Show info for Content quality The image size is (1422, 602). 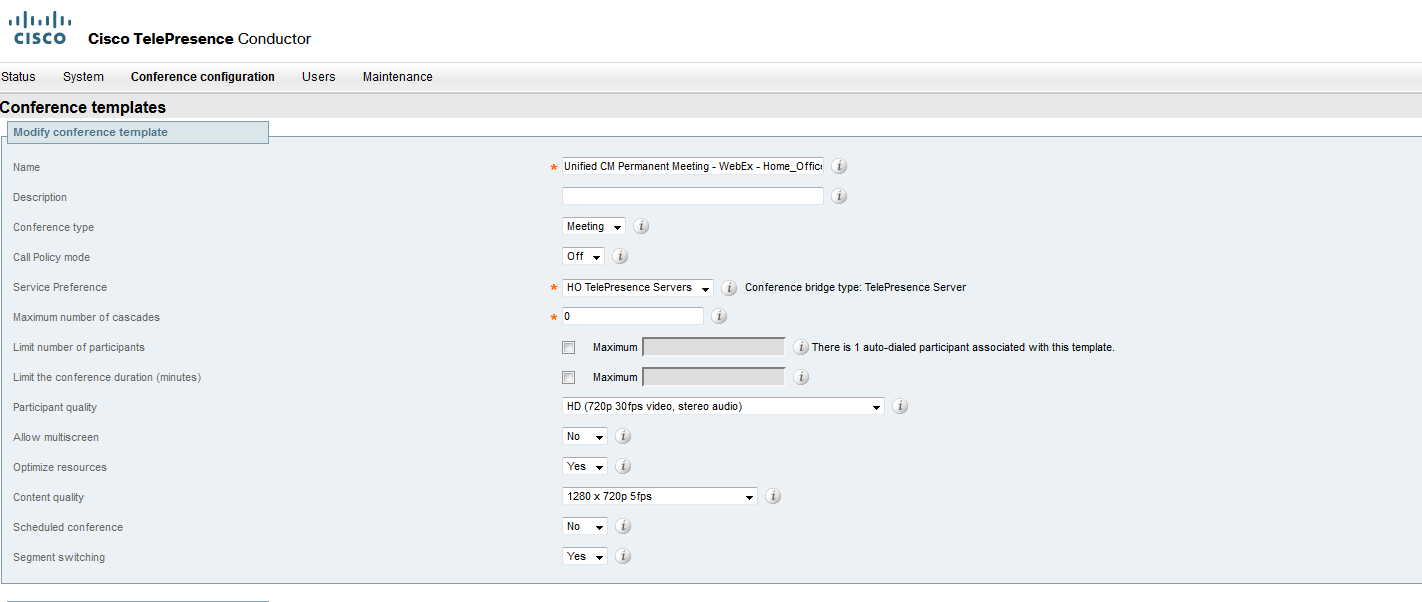773,497
